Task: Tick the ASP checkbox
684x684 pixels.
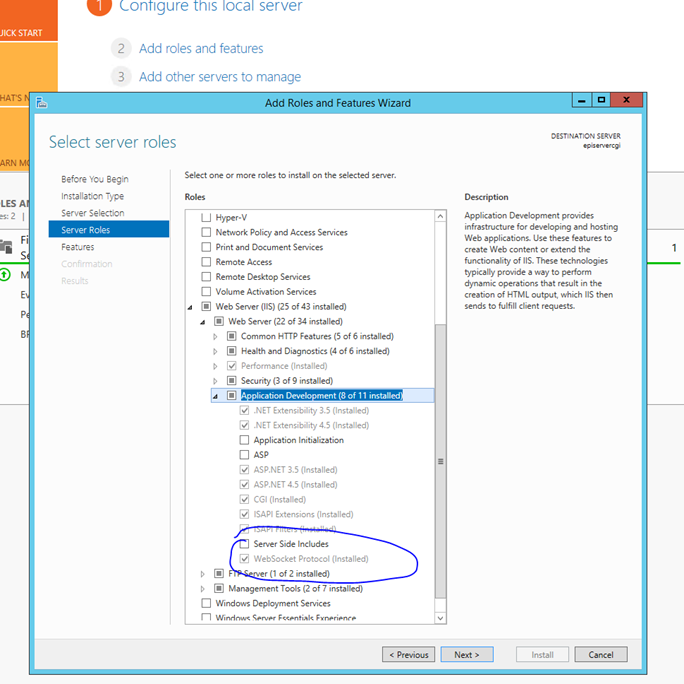Action: [x=245, y=455]
